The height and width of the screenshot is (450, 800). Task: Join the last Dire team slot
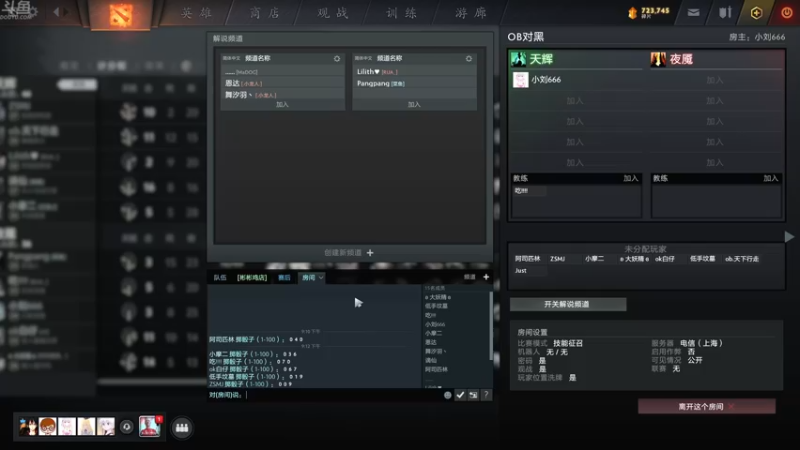[x=715, y=163]
